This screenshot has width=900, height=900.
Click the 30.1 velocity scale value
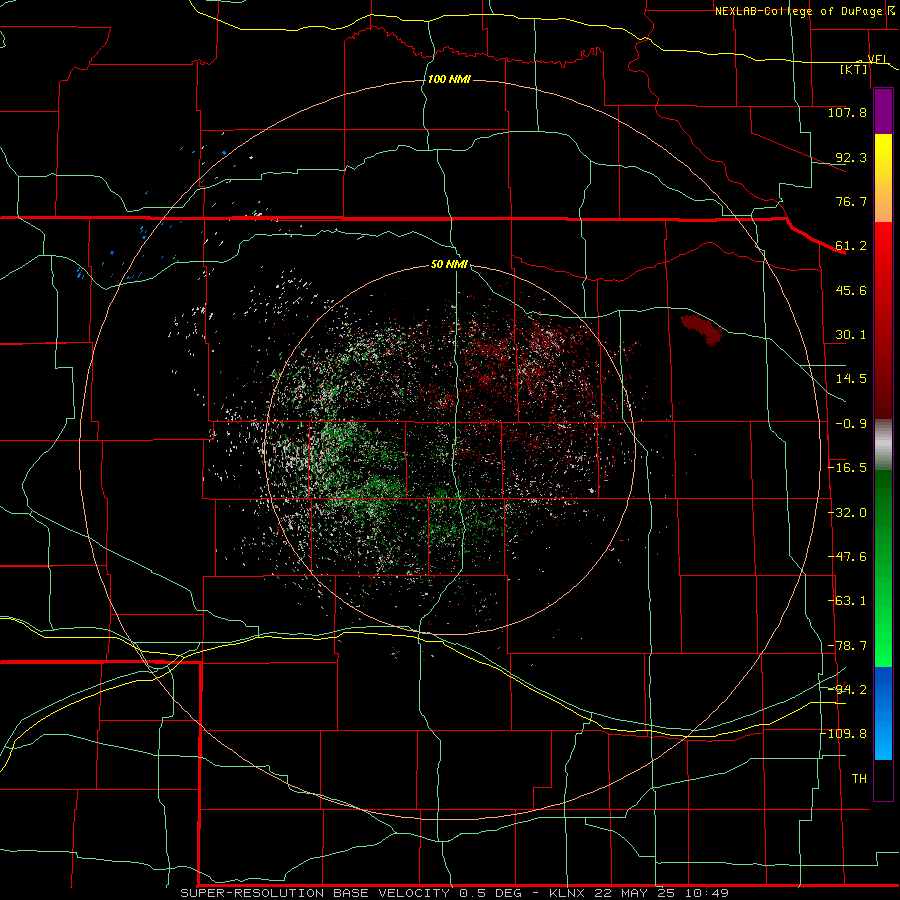pos(851,335)
